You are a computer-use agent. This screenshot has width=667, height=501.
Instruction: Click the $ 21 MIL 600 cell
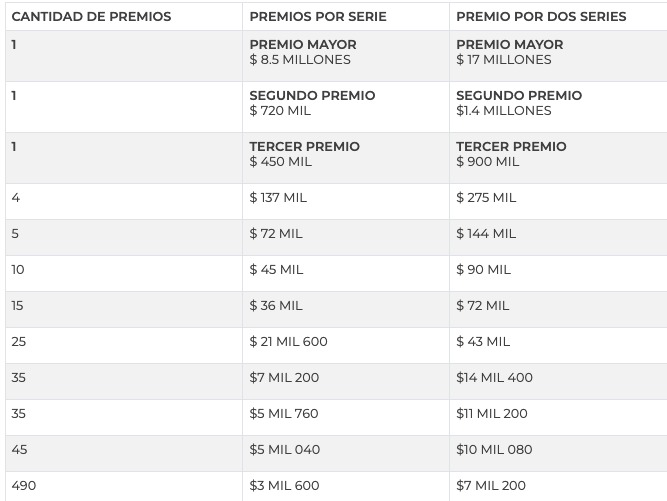[x=346, y=345]
